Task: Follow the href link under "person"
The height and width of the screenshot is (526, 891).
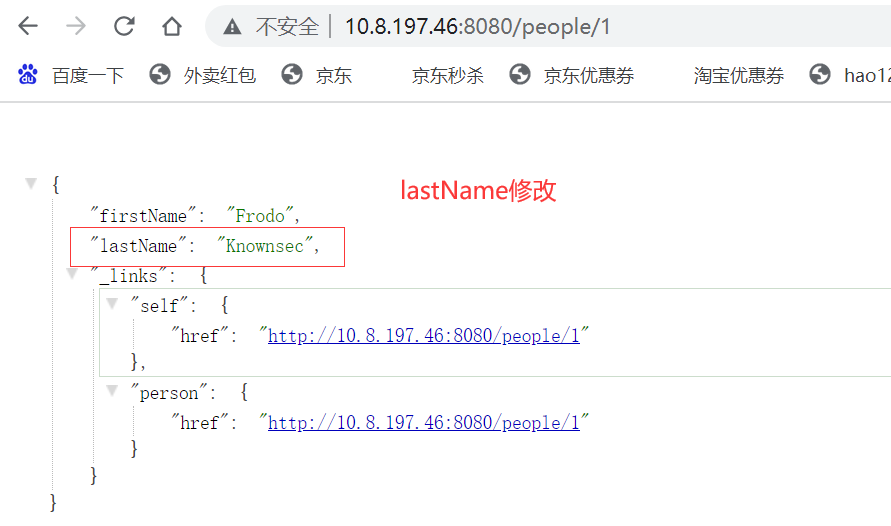Action: pos(424,423)
